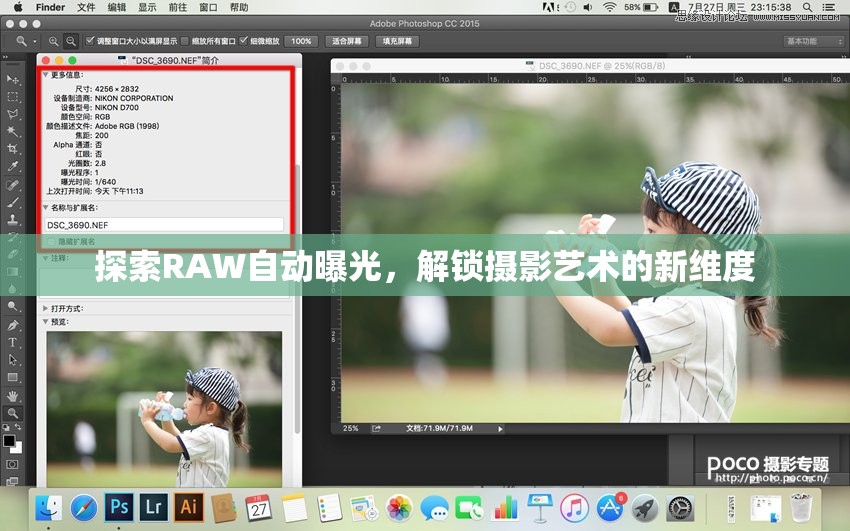Viewport: 850px width, 531px height.
Task: Select the Magic Wand tool
Action: (12, 131)
